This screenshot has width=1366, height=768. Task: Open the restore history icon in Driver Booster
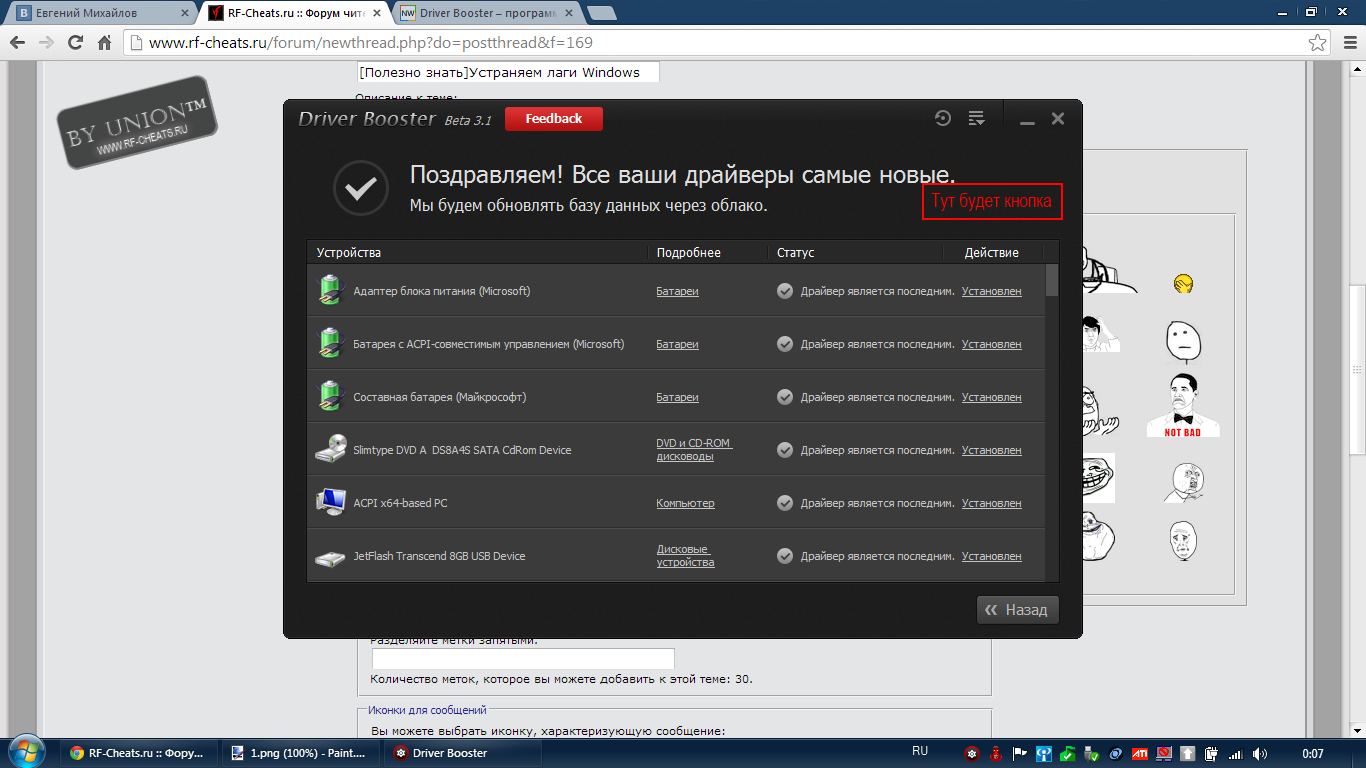(942, 118)
